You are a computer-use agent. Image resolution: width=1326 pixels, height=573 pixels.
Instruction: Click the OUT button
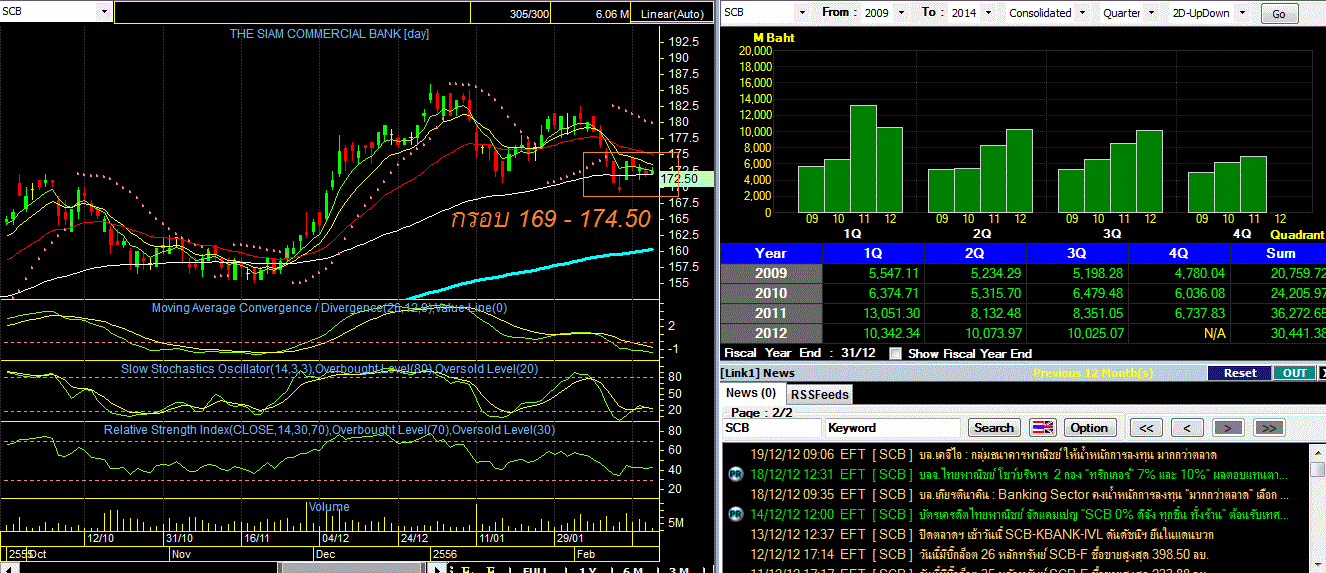coord(1294,373)
